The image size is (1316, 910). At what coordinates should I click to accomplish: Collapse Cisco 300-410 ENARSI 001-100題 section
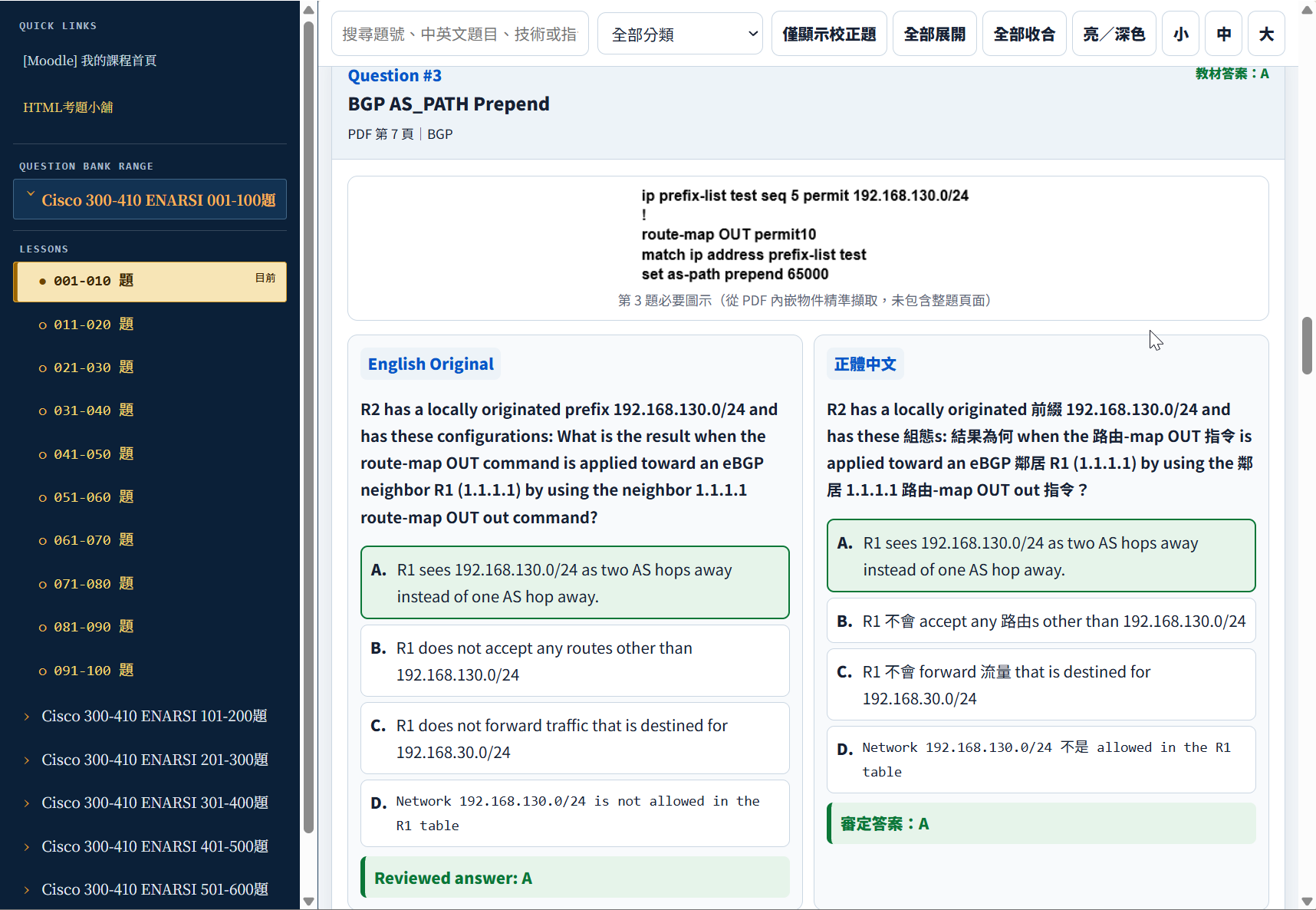[x=150, y=199]
